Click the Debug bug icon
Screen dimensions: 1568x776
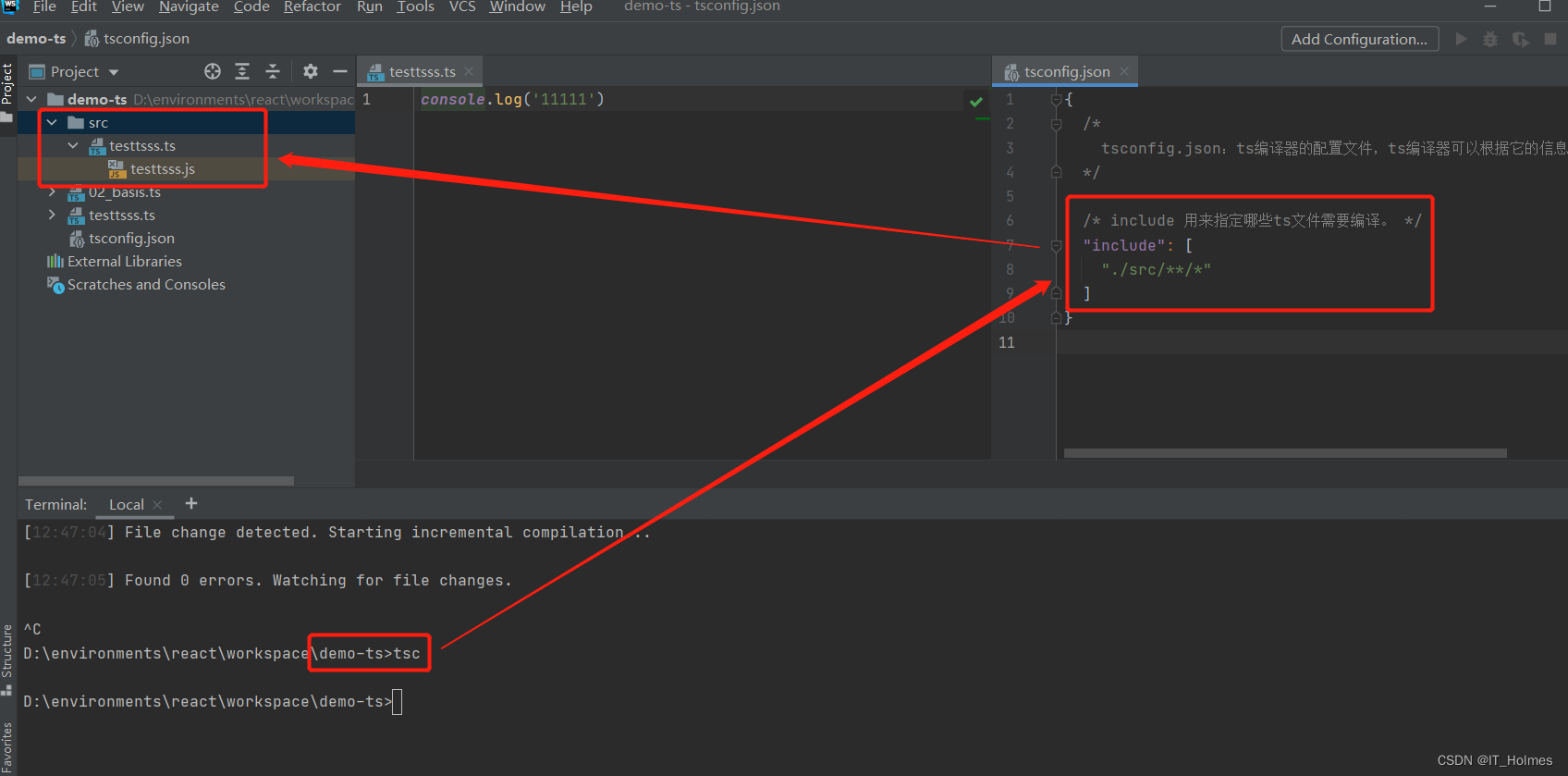pos(1490,39)
